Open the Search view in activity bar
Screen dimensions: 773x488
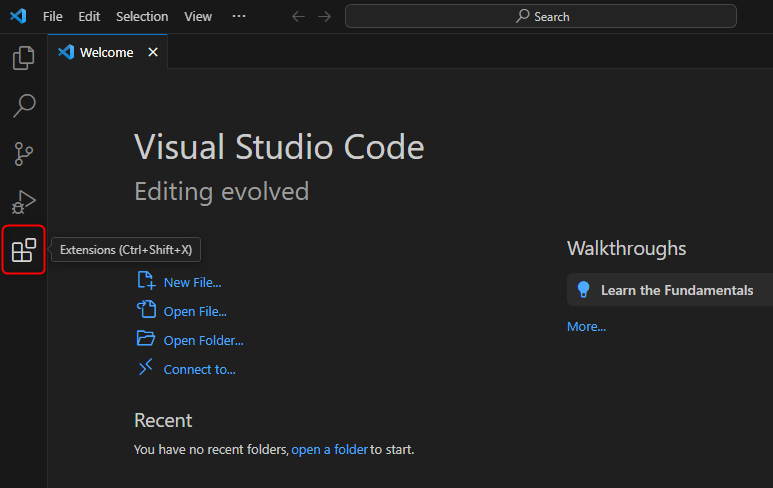23,105
